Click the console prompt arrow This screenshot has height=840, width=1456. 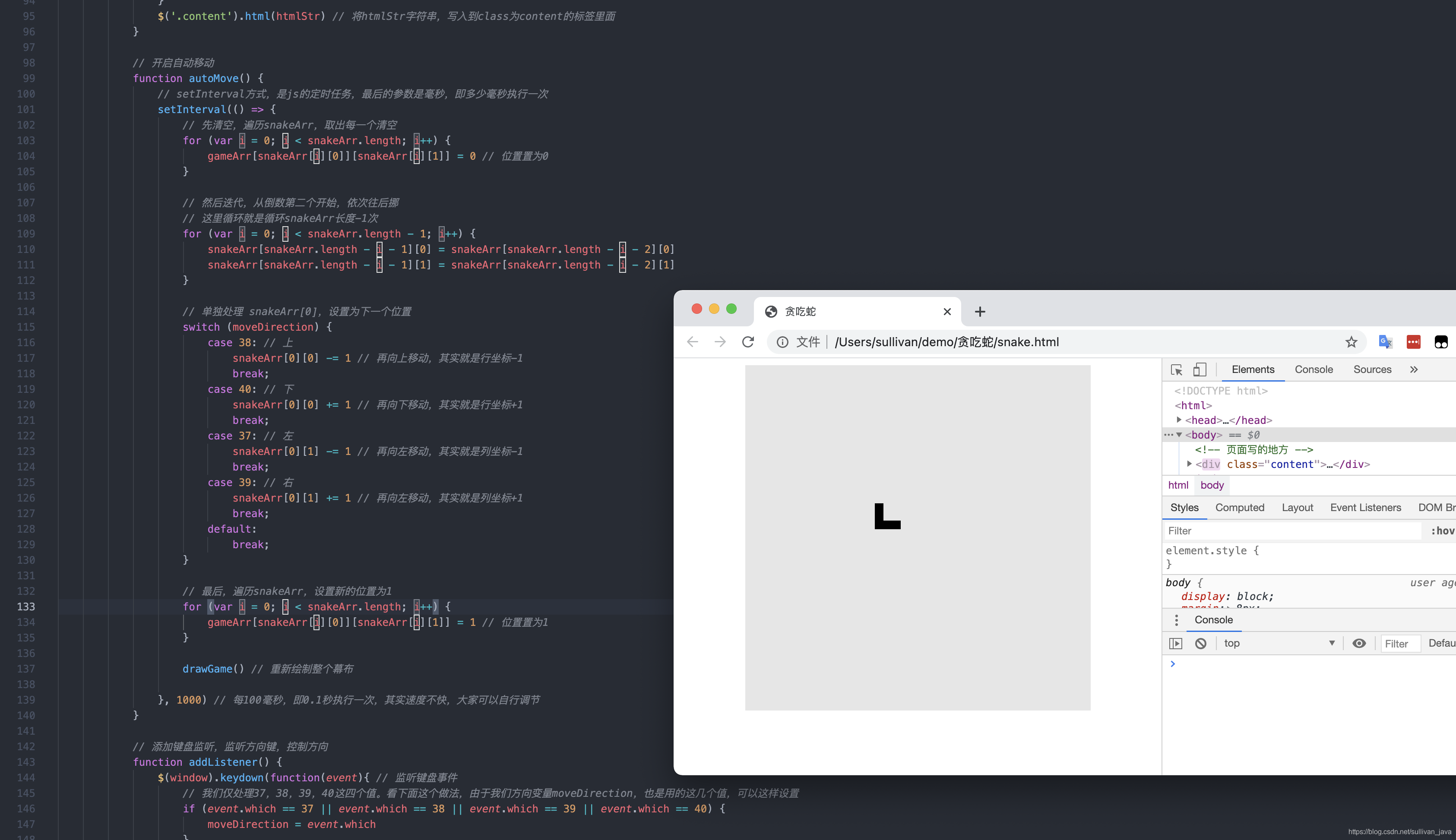(1173, 664)
